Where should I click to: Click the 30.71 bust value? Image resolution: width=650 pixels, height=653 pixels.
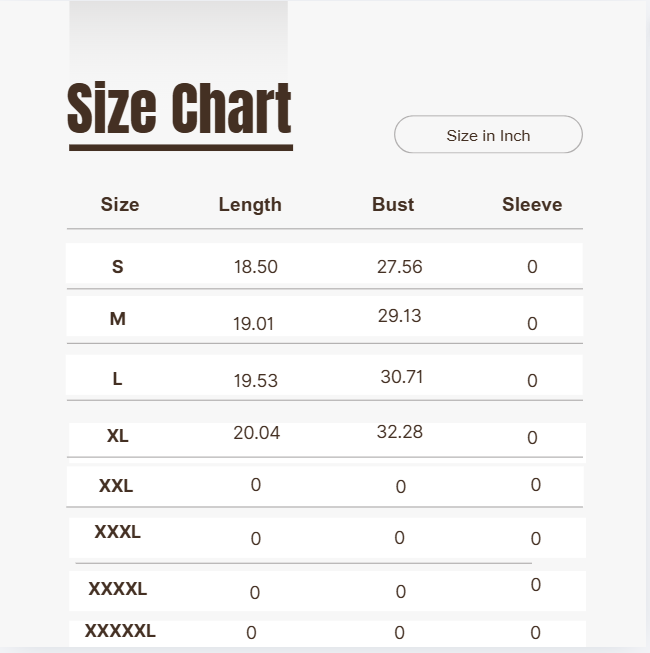pyautogui.click(x=402, y=377)
